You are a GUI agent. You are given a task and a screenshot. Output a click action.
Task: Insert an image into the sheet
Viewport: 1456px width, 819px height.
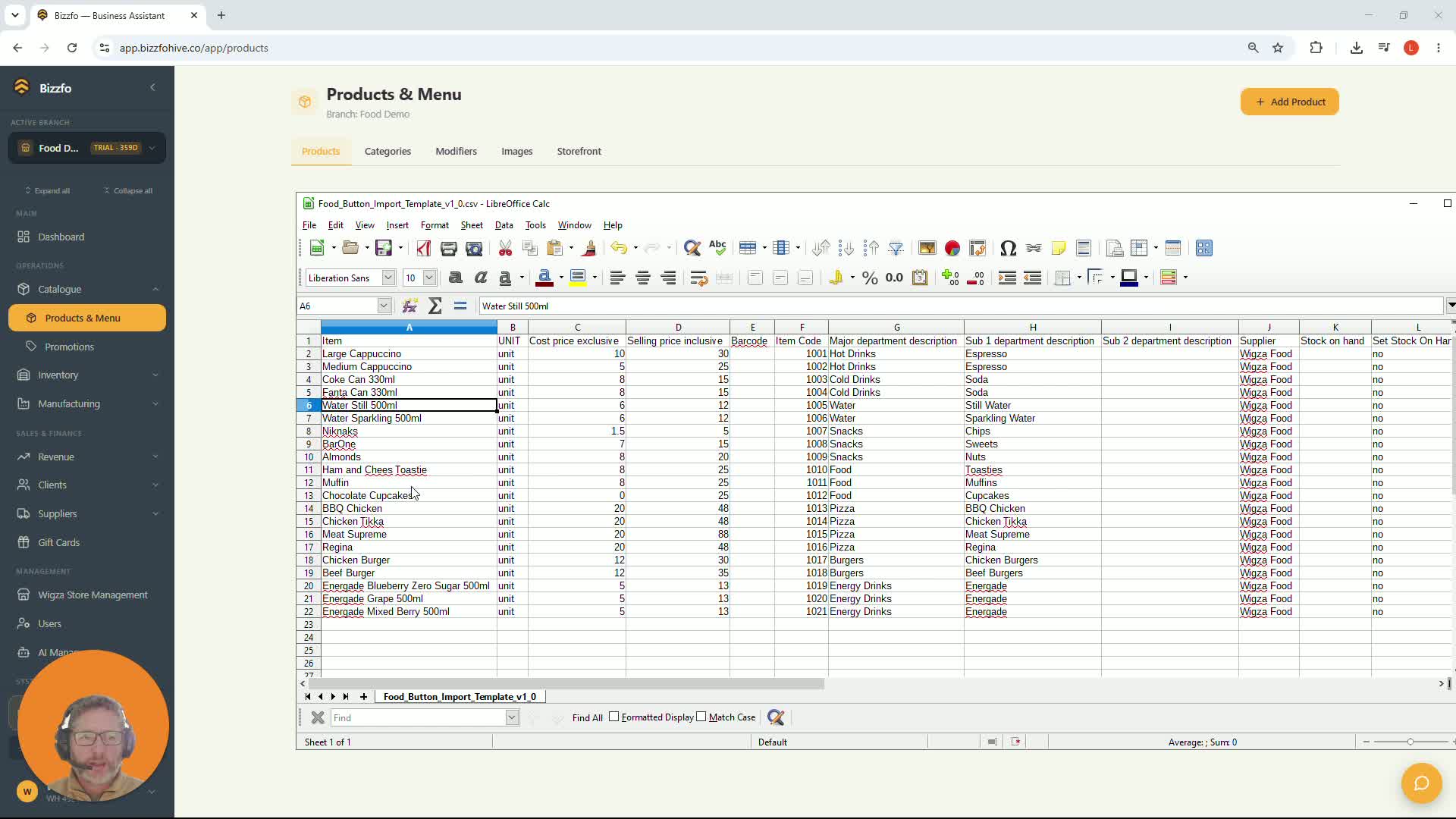click(927, 248)
